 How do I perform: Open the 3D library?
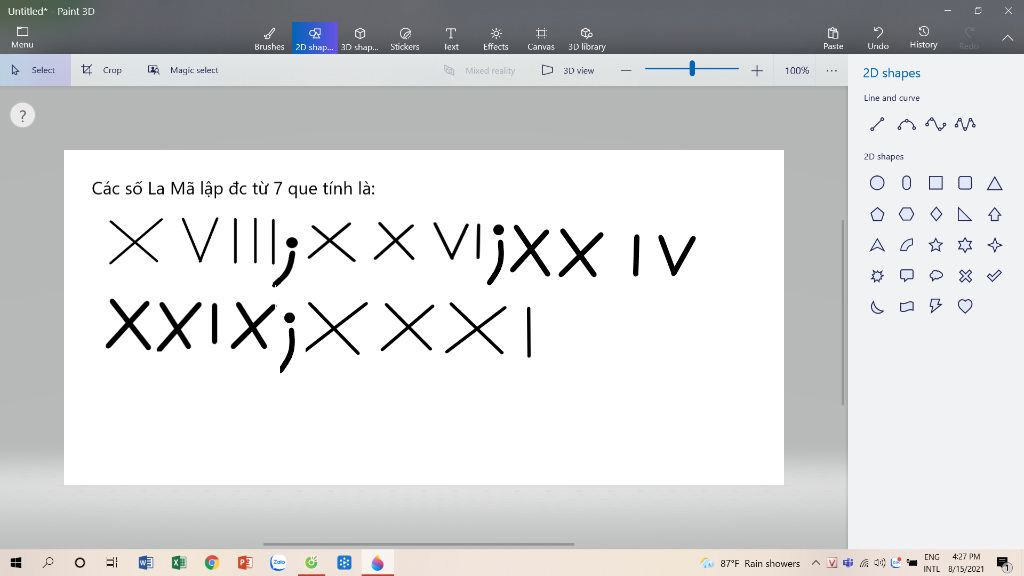(586, 39)
